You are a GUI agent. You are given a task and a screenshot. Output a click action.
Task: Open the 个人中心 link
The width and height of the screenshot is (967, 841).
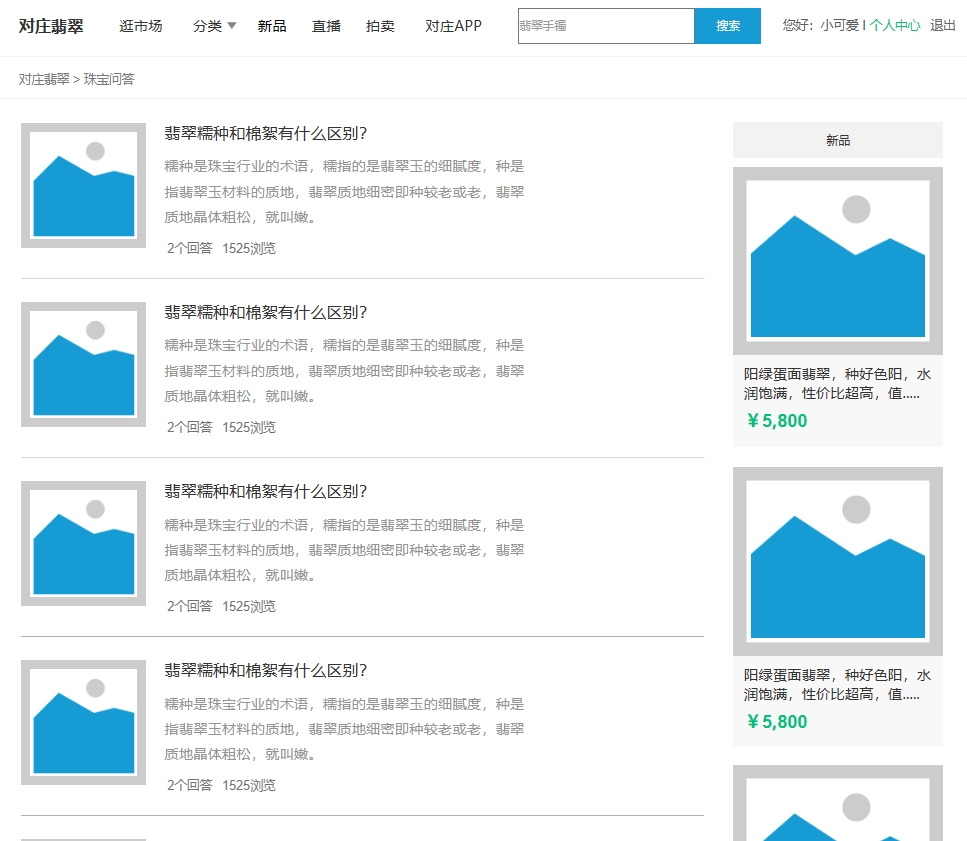[x=894, y=25]
